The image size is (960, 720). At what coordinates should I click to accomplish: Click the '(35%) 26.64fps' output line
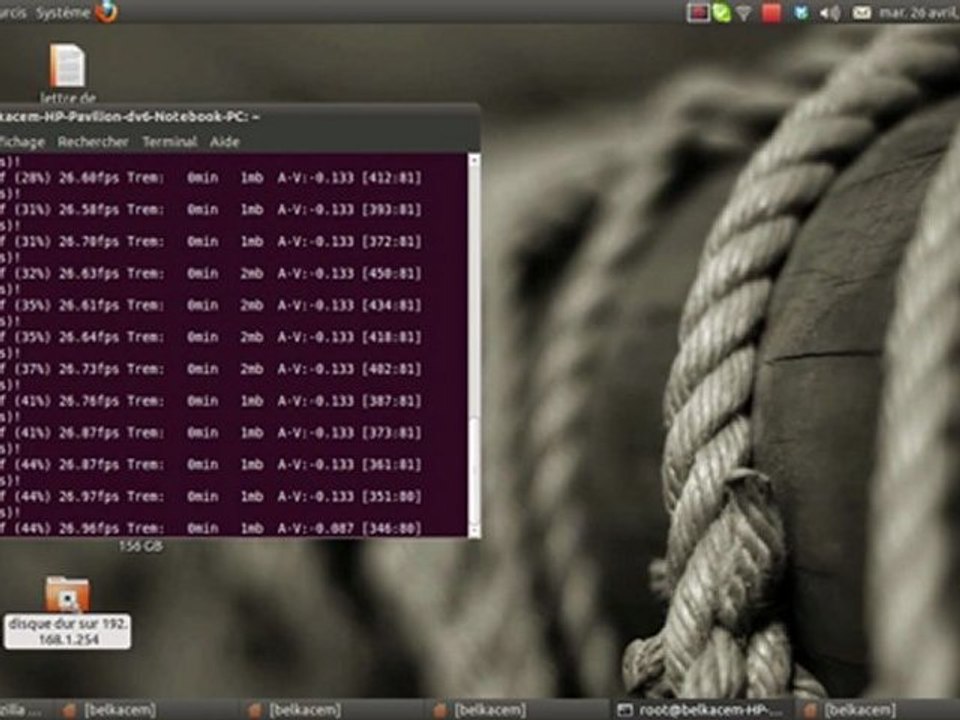point(211,337)
